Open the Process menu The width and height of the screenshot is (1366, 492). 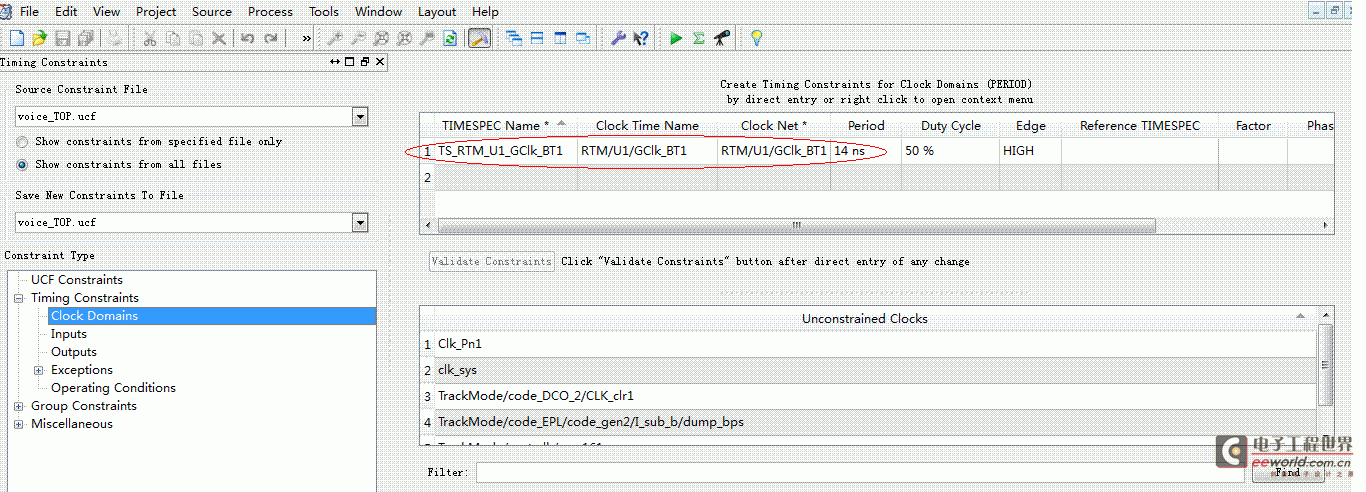270,12
